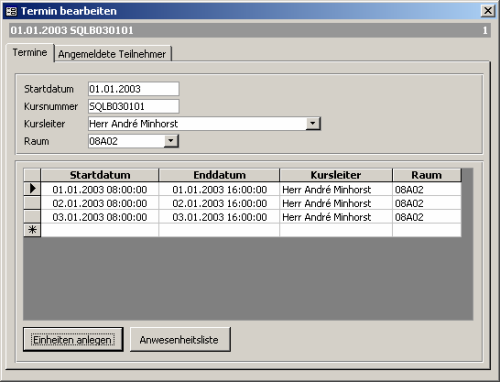Click Kursleiter cell in the 02.01.2003 row

coord(336,203)
